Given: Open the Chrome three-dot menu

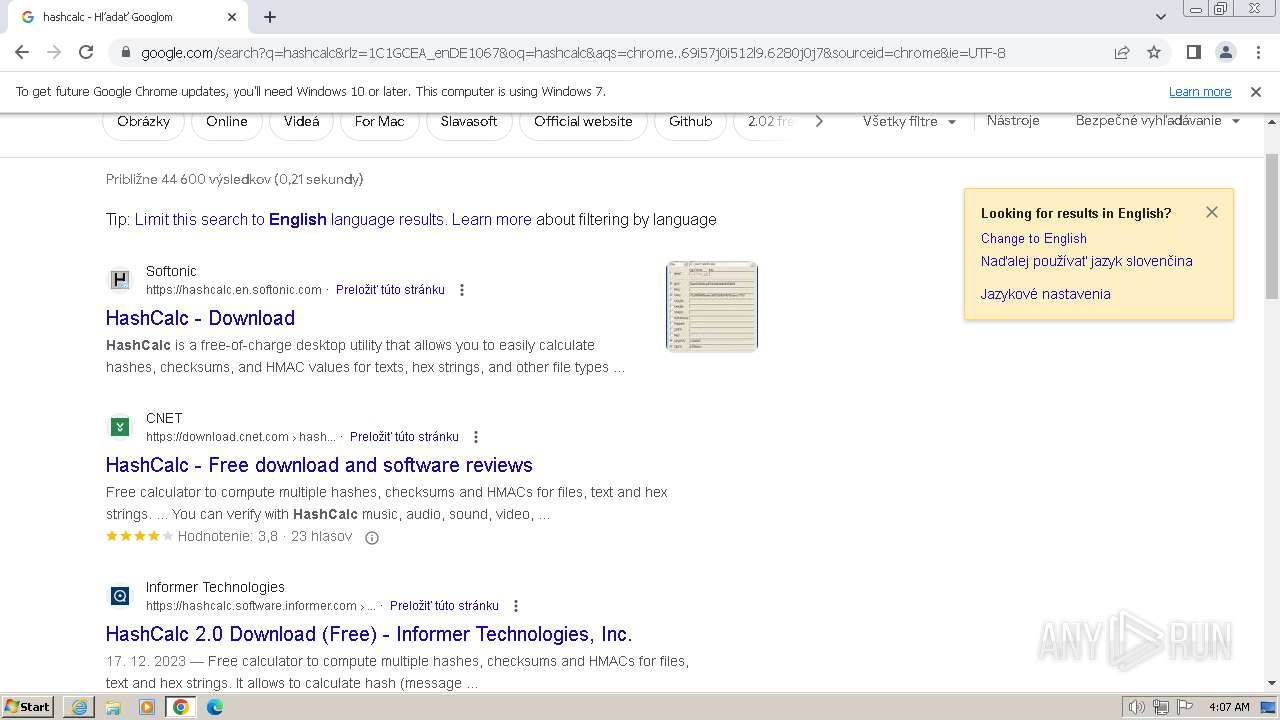Looking at the screenshot, I should click(x=1257, y=53).
